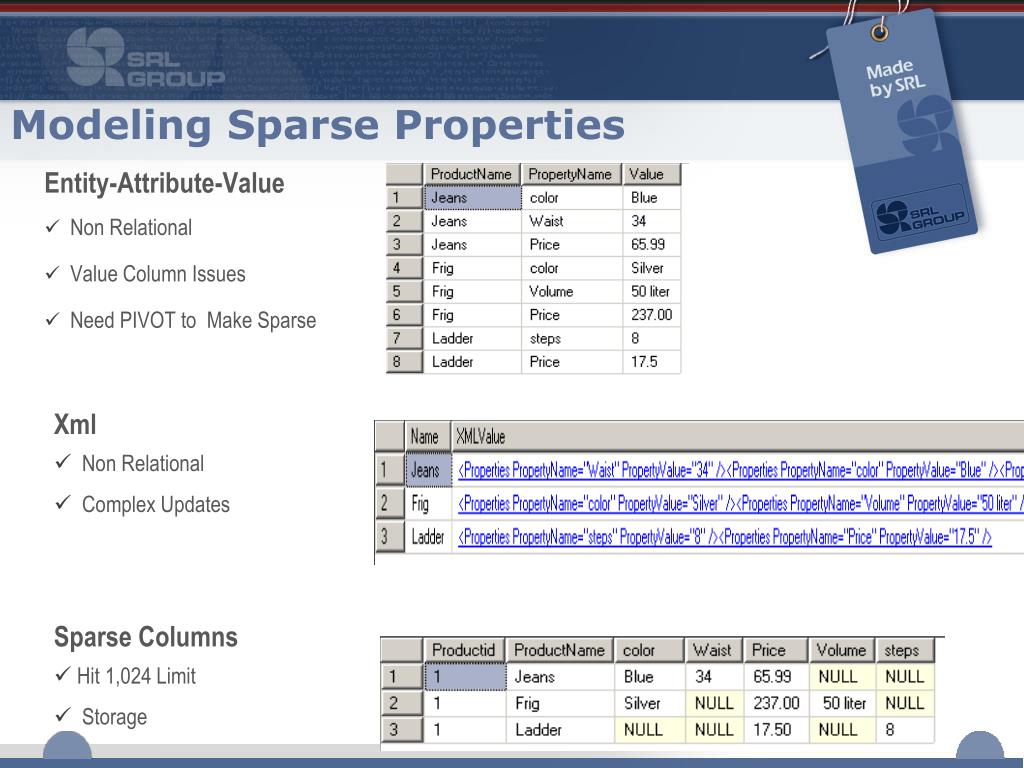Select the Jeans cell in sparse table
Image resolution: width=1024 pixels, height=768 pixels.
click(x=560, y=677)
